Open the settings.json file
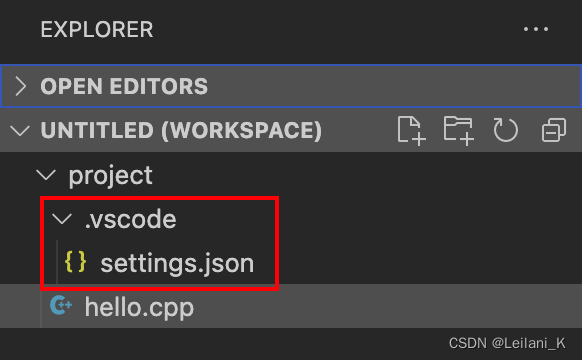Screen dimensions: 582x360 [x=177, y=263]
